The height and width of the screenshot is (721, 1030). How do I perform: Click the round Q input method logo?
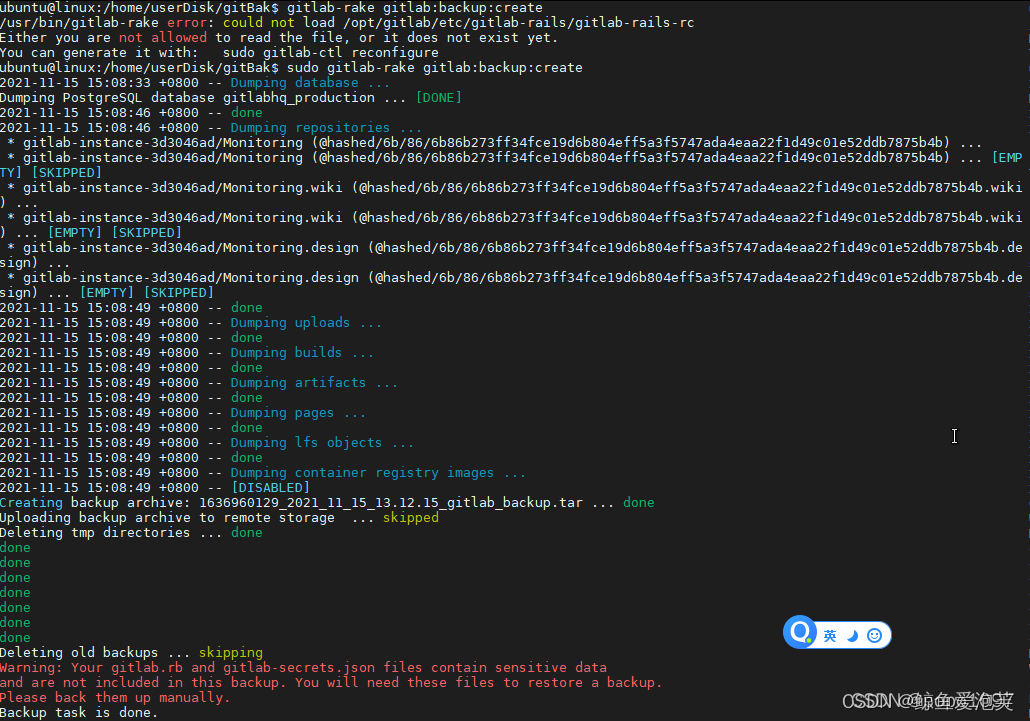tap(799, 632)
